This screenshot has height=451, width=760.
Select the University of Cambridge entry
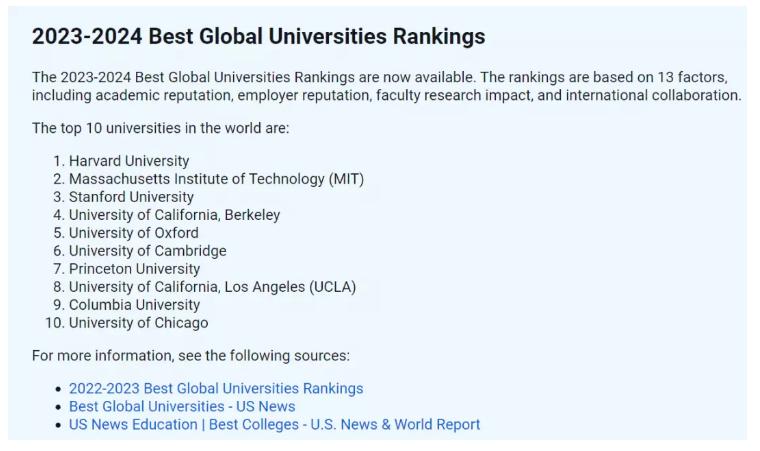[x=147, y=251]
